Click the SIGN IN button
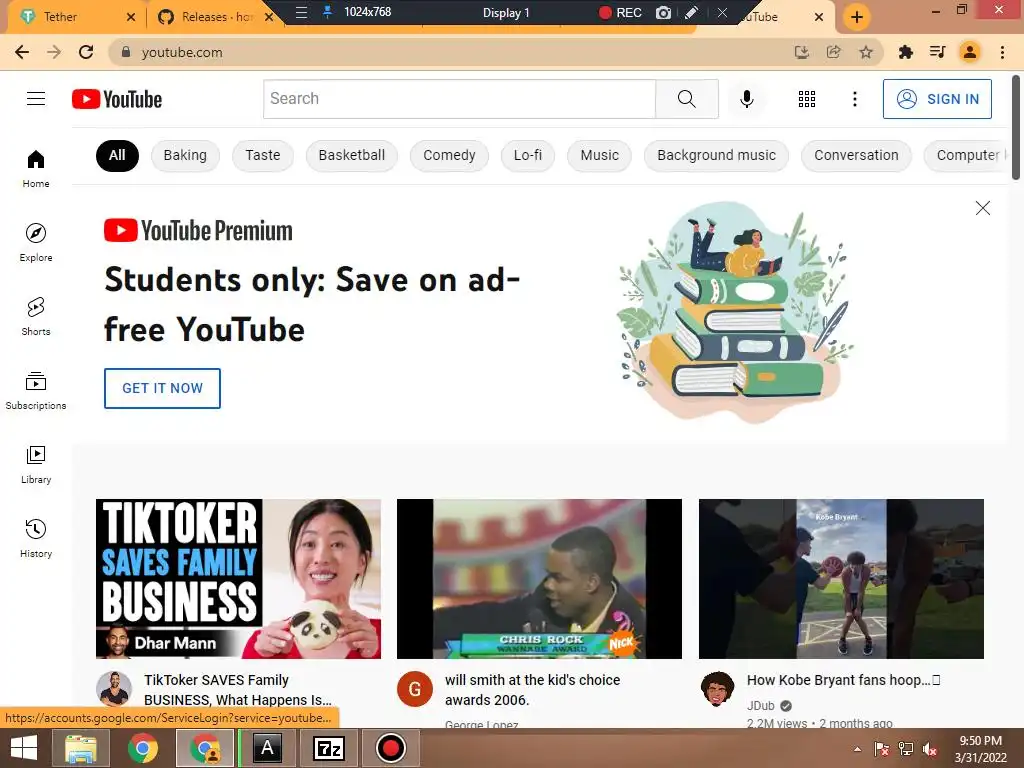 click(937, 99)
